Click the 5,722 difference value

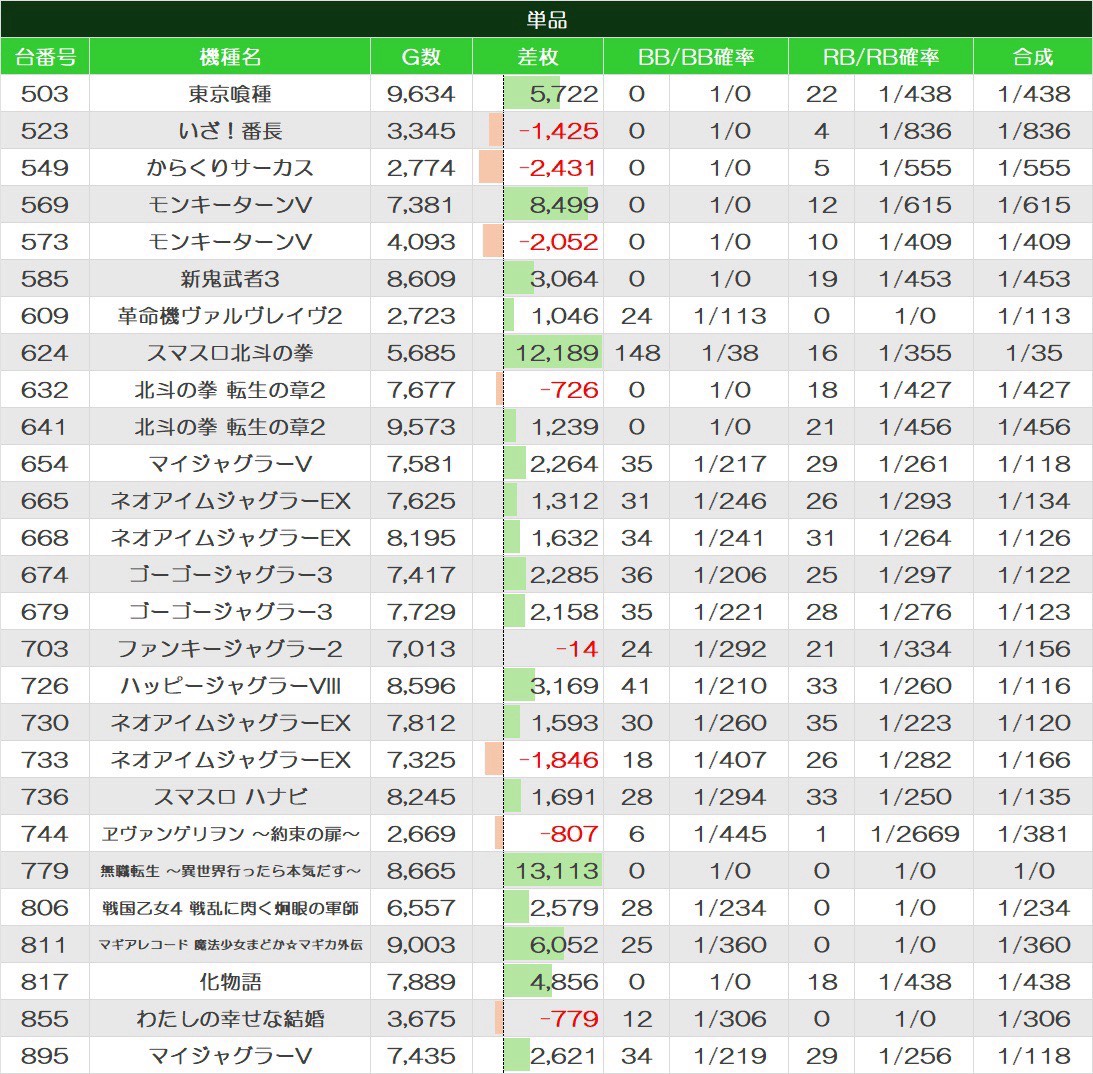click(x=563, y=93)
